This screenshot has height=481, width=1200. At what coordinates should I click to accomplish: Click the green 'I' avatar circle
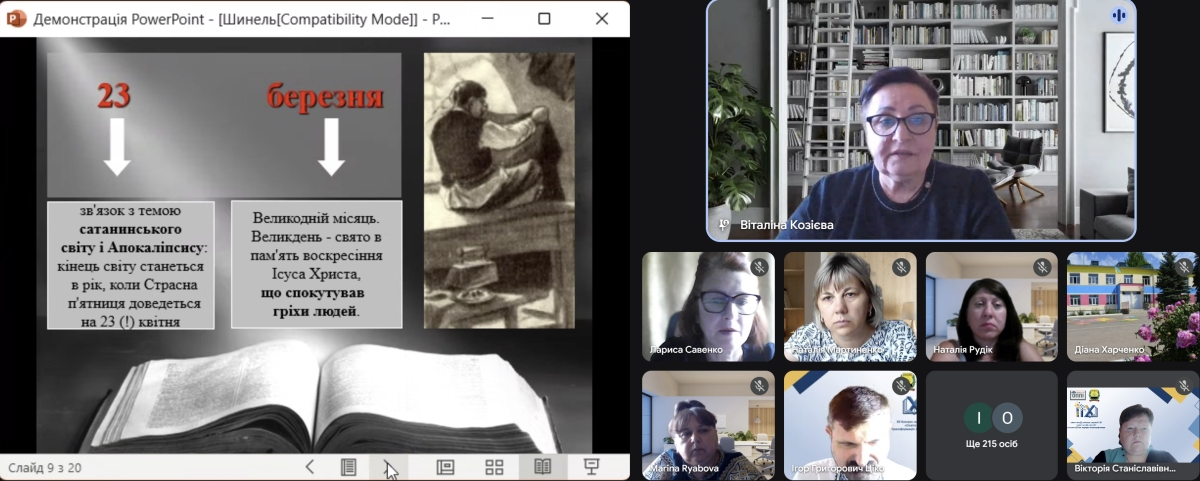point(977,418)
